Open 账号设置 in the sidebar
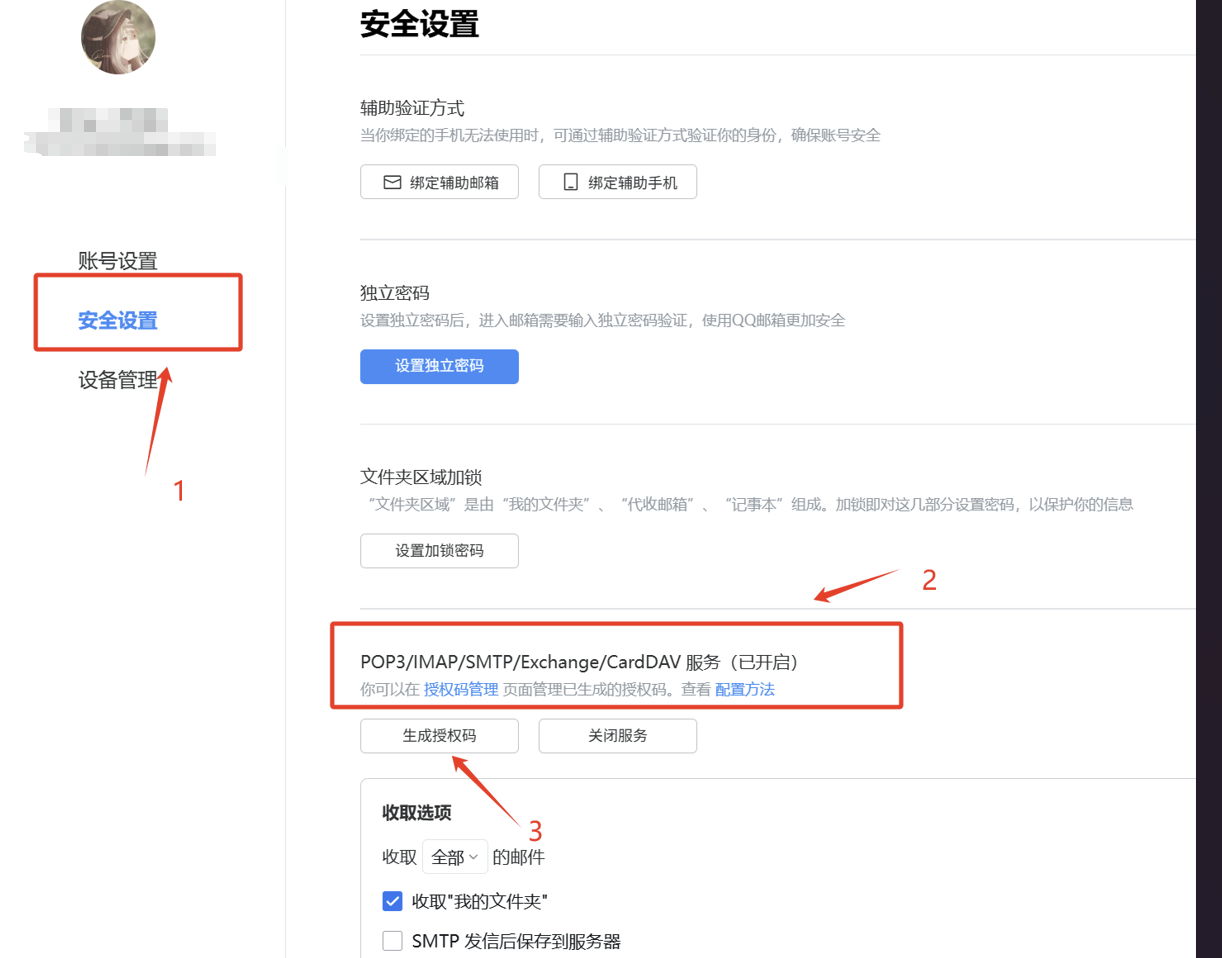 tap(118, 261)
